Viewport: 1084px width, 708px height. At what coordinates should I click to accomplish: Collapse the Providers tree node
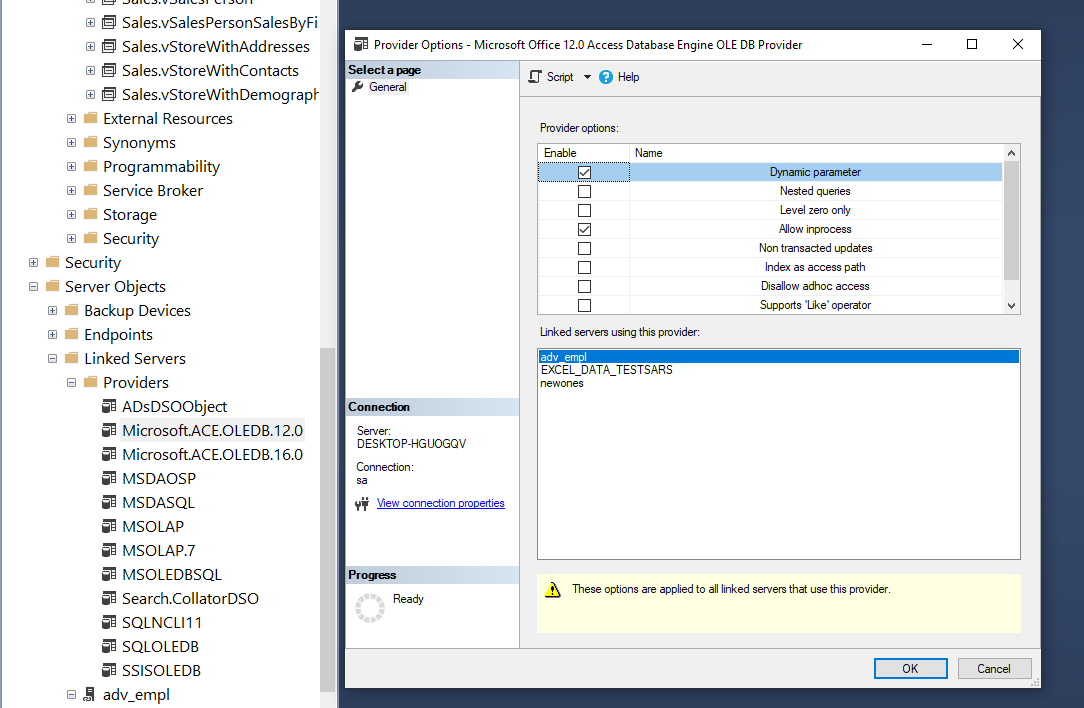pos(70,382)
